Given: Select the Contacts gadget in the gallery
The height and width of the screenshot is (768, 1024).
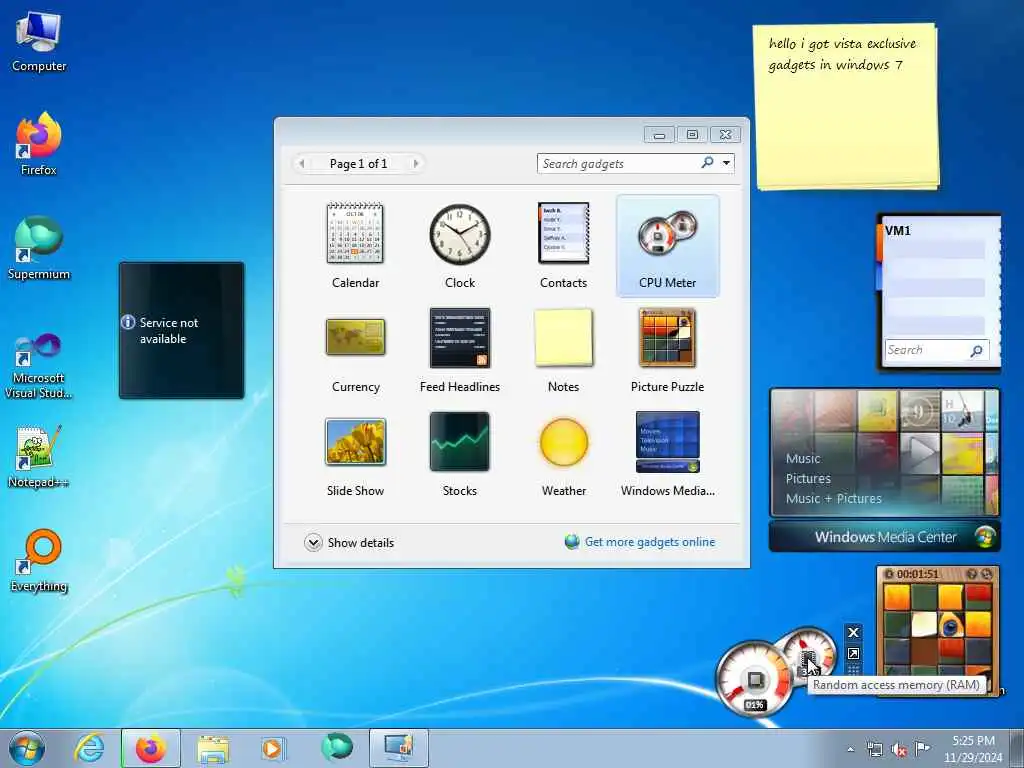Looking at the screenshot, I should tap(564, 246).
